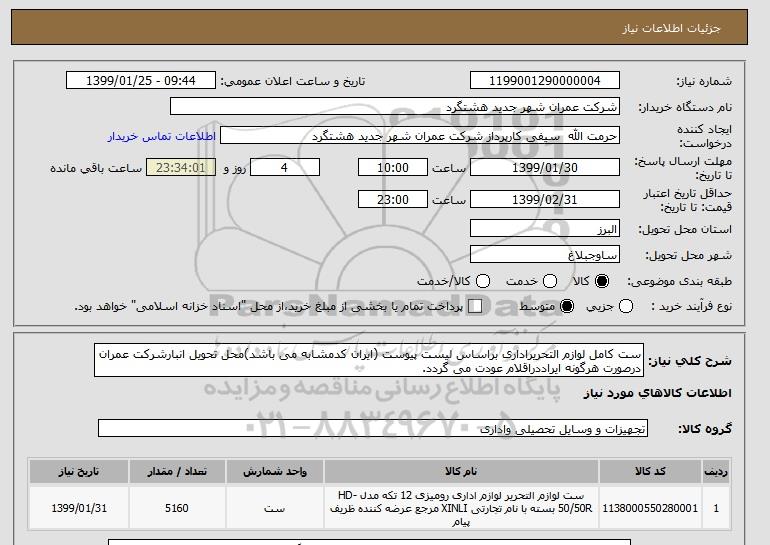Screen dimensions: 770x545
Task: Choose the جزیی purchase type
Action: [x=626, y=306]
